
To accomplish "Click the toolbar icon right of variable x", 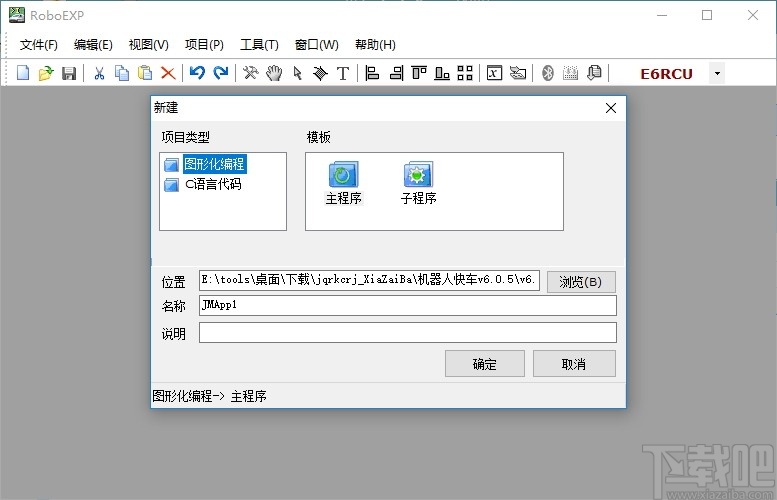I will pyautogui.click(x=518, y=73).
